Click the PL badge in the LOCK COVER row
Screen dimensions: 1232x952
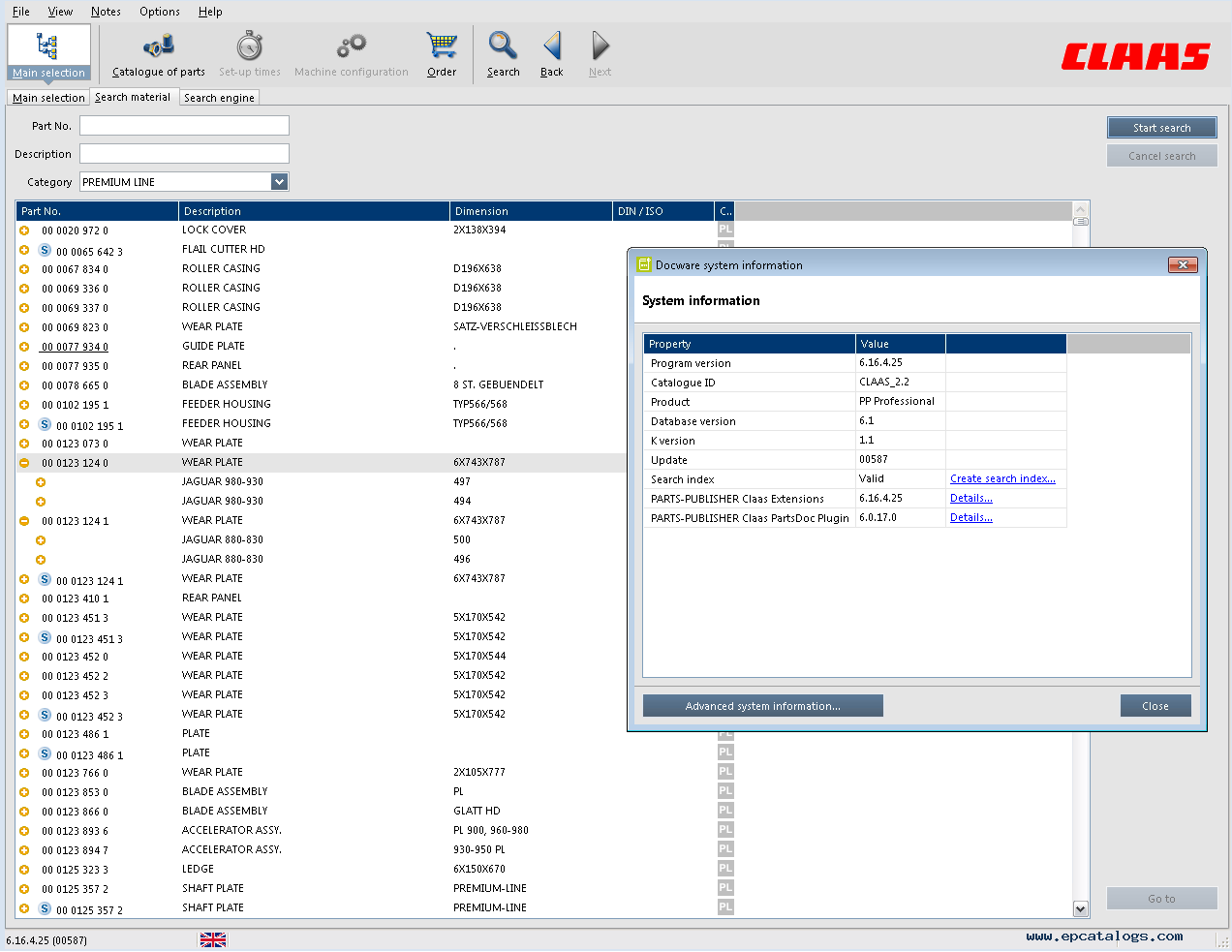pyautogui.click(x=725, y=230)
